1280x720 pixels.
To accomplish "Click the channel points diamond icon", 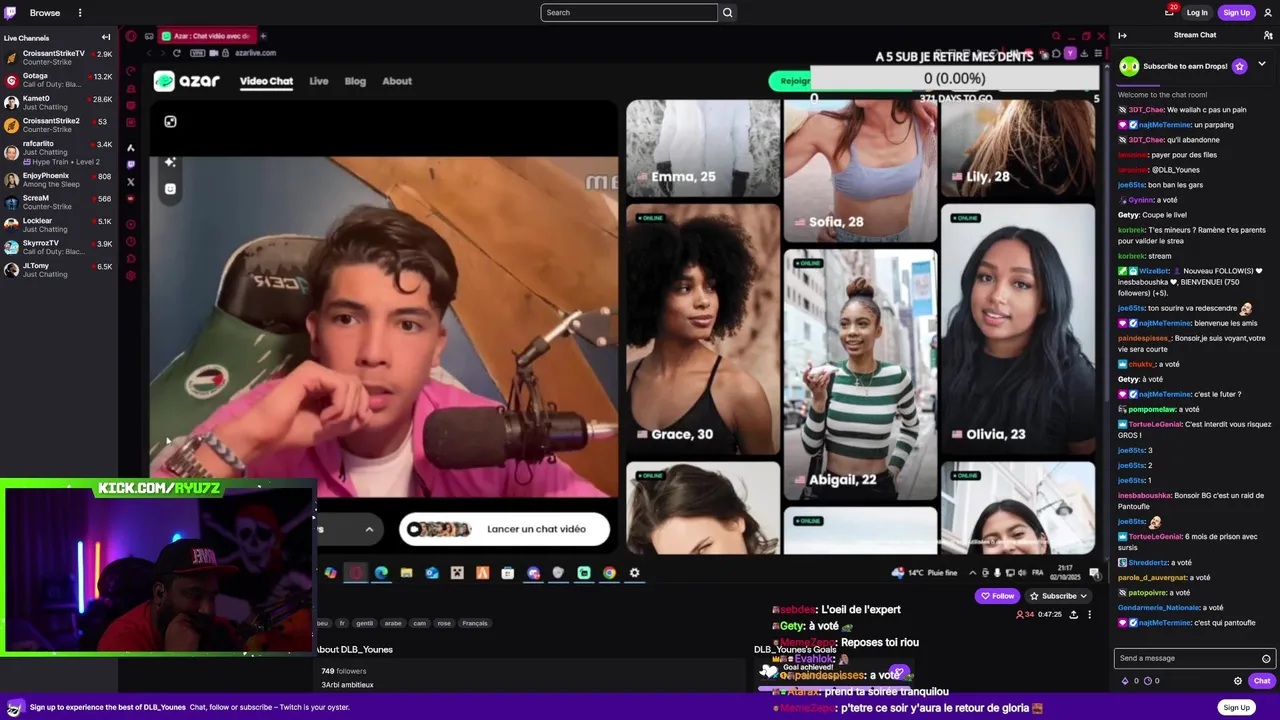I will pos(1125,681).
